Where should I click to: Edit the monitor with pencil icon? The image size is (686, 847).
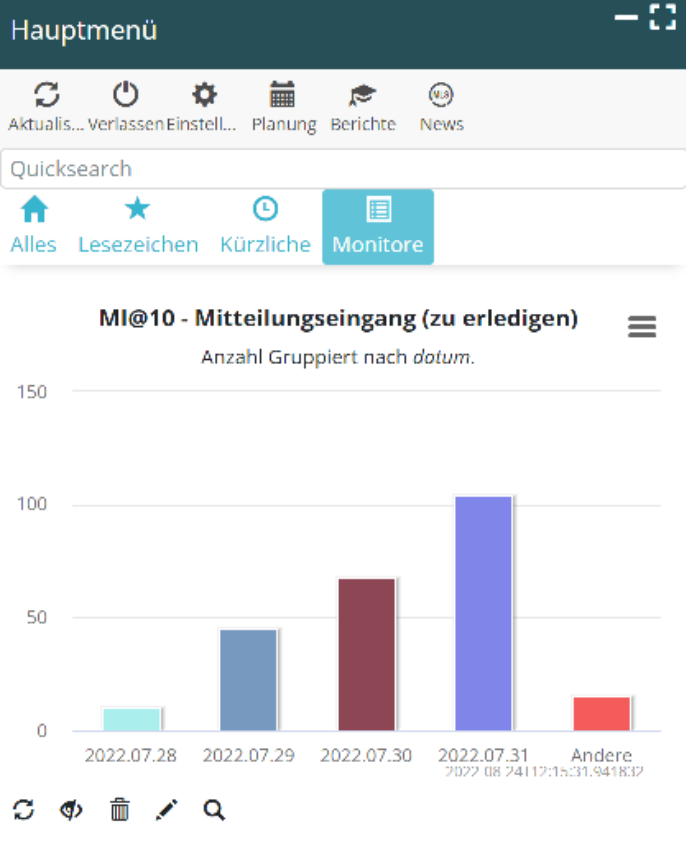(167, 810)
